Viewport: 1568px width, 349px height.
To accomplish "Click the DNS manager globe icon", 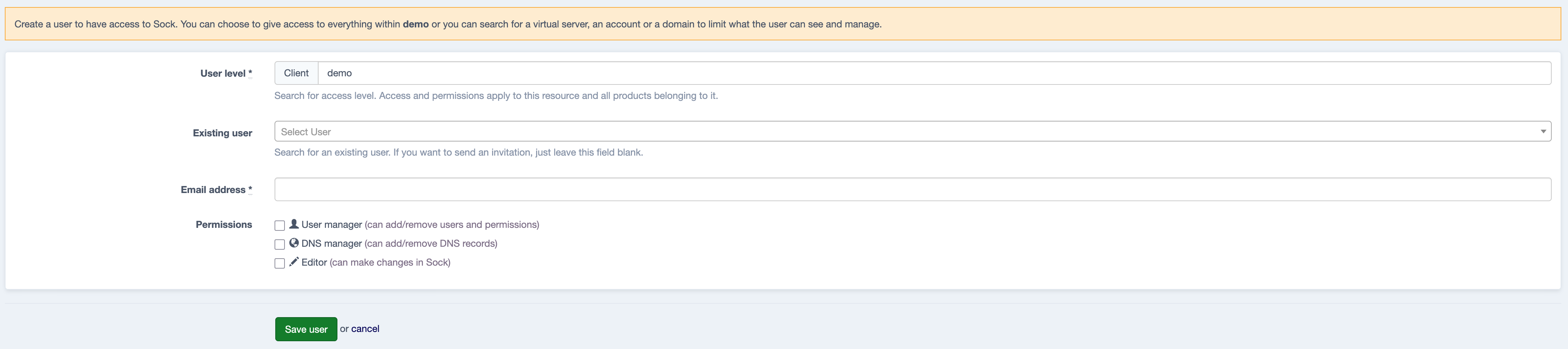I will 293,242.
